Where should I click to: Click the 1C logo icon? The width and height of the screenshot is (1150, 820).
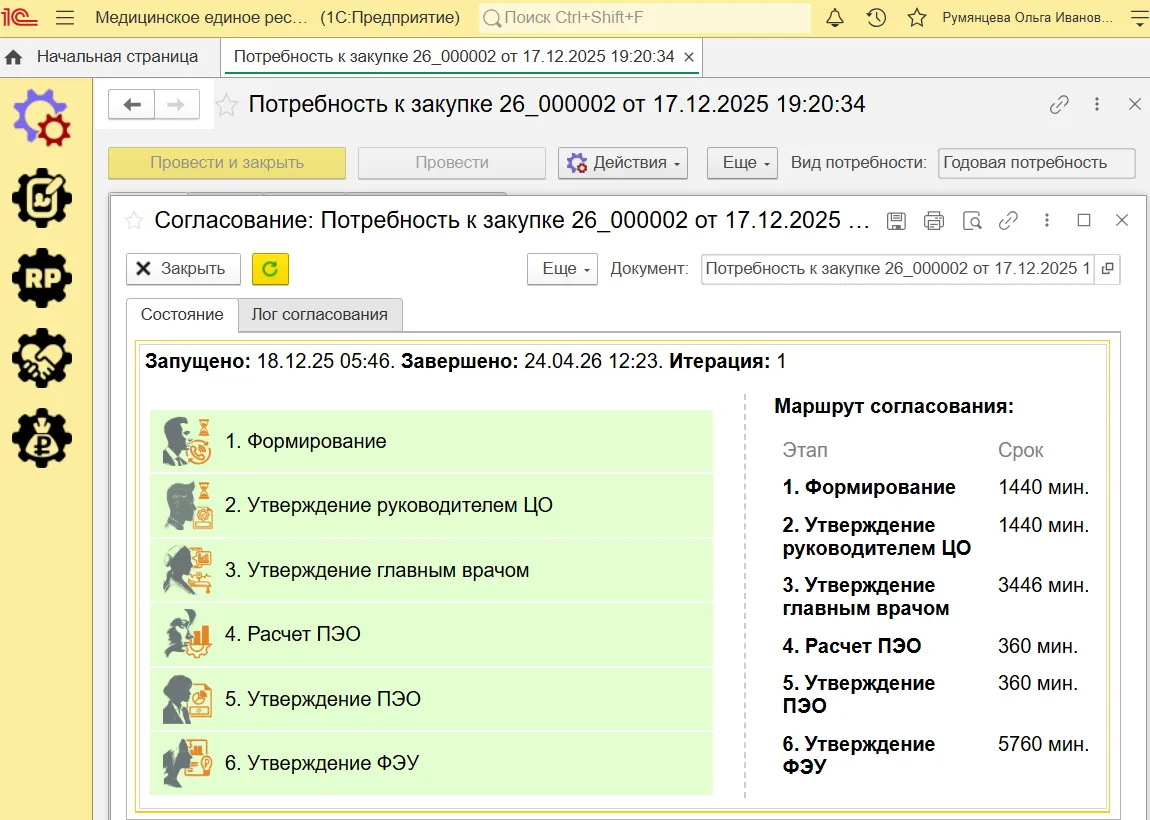[19, 18]
